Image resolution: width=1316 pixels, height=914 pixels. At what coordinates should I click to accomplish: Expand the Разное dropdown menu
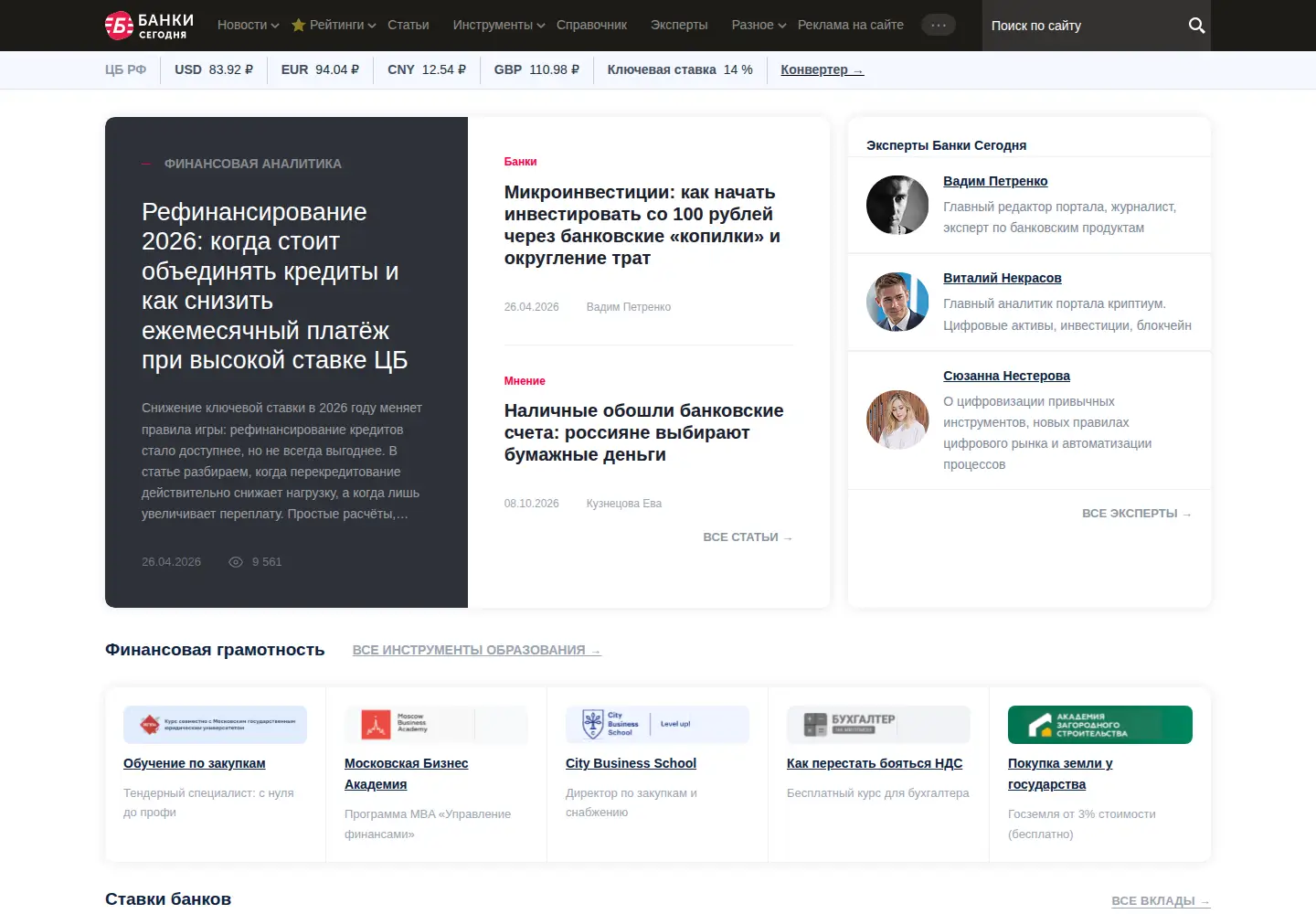pos(759,25)
